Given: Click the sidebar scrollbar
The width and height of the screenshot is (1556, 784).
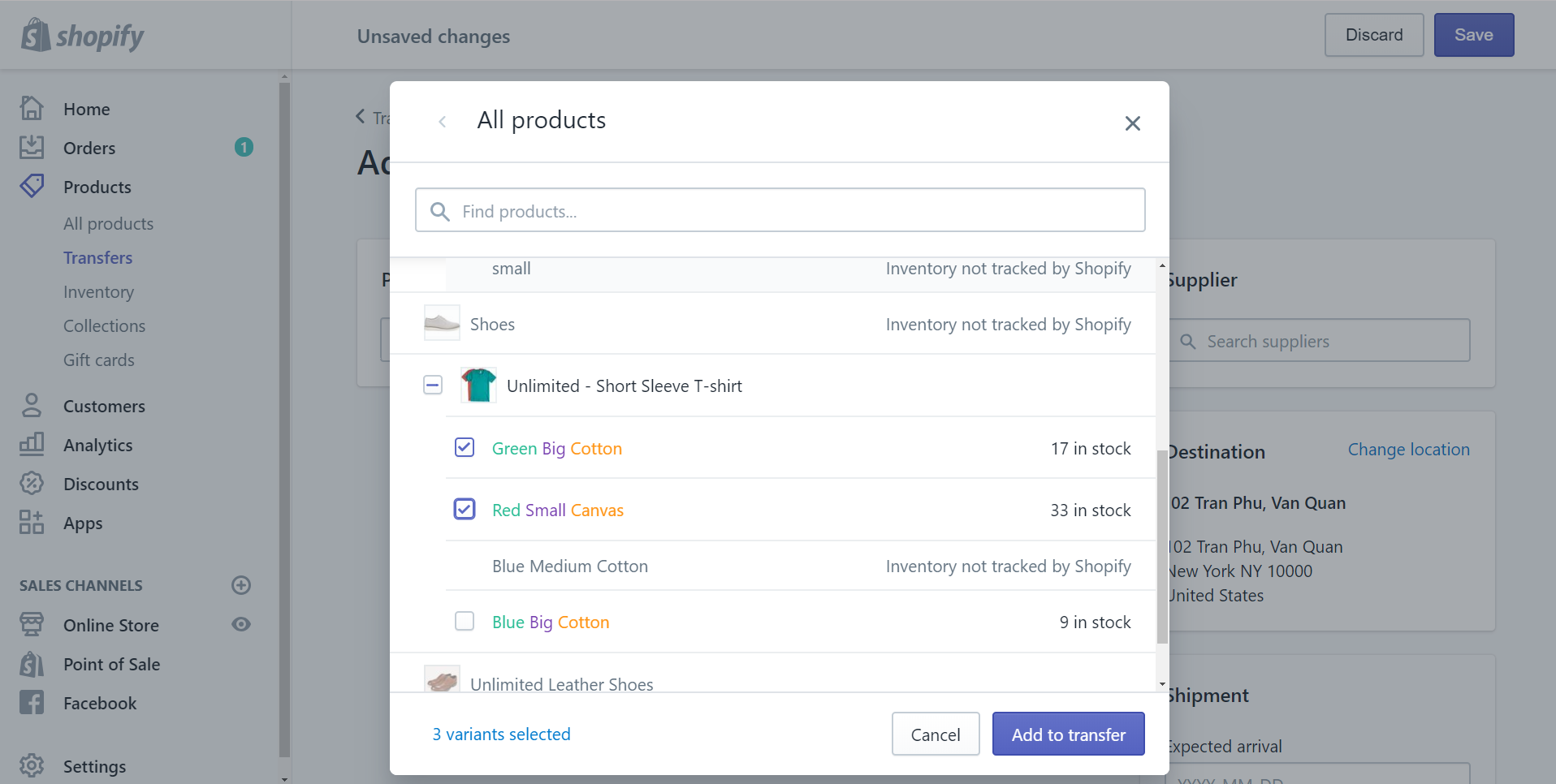Looking at the screenshot, I should (x=283, y=420).
